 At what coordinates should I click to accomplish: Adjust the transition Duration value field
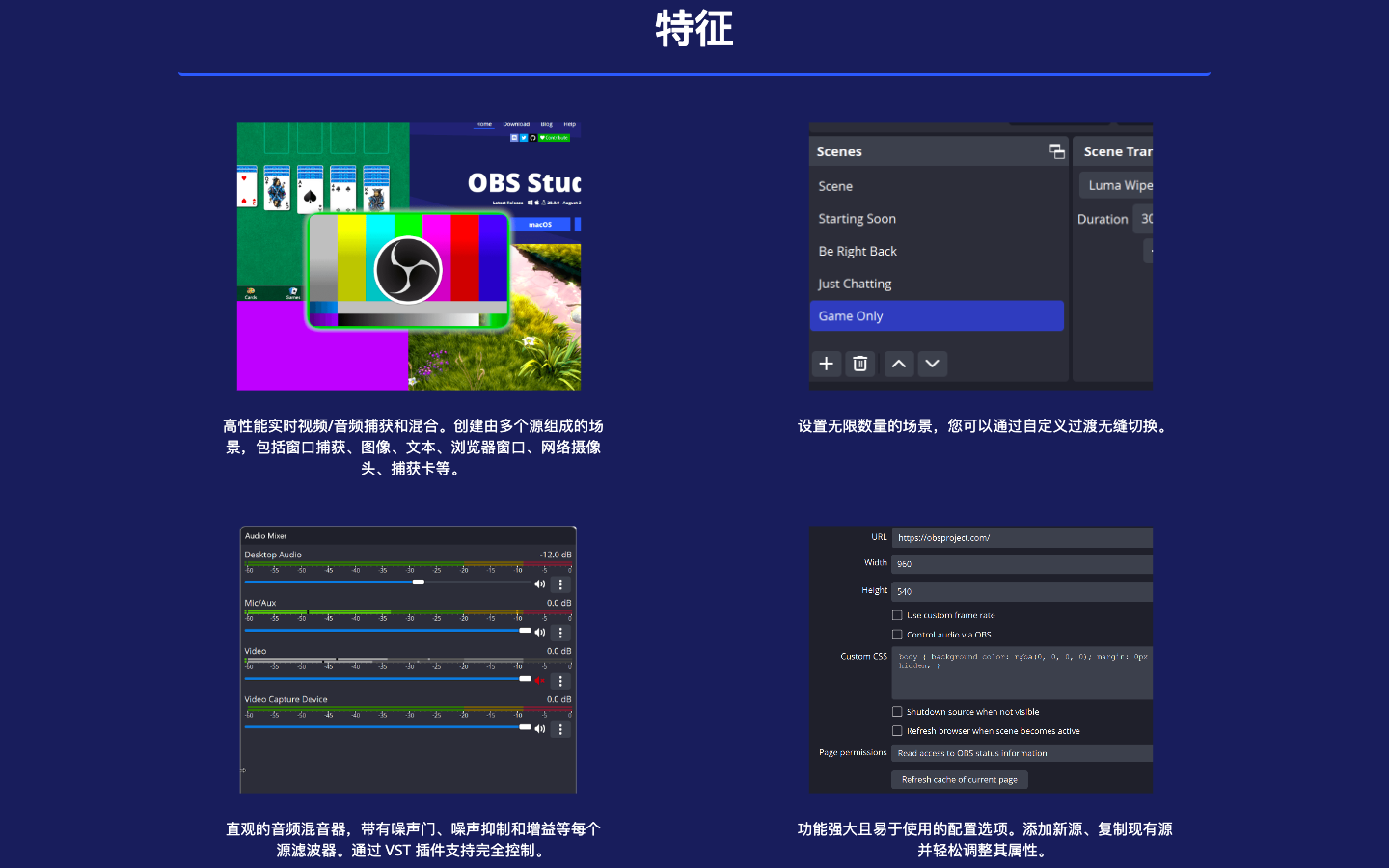point(1146,219)
